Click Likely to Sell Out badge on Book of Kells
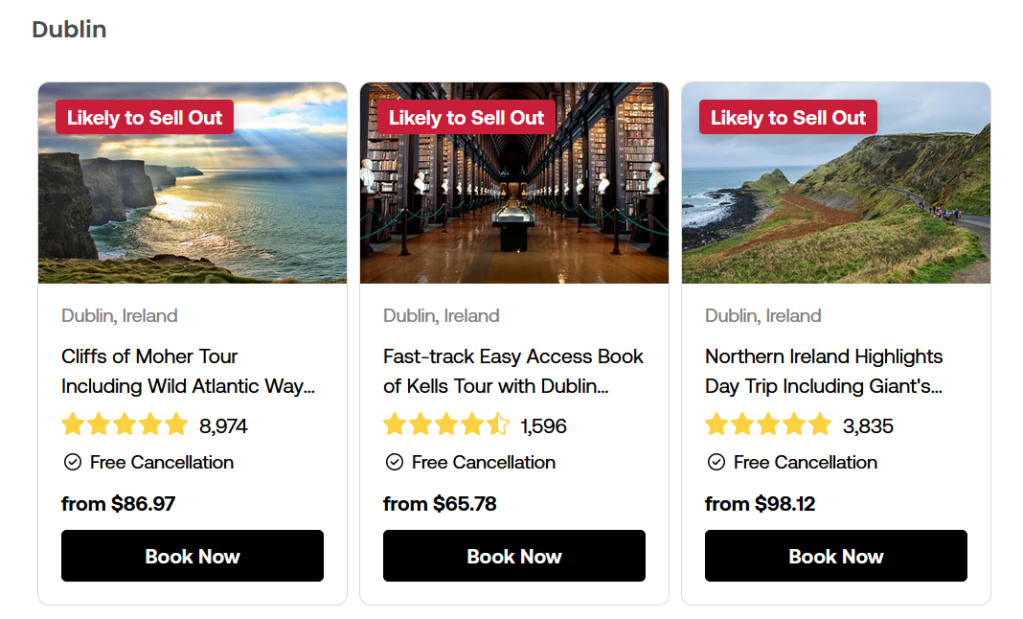Screen dimensions: 1023x619 pos(466,117)
